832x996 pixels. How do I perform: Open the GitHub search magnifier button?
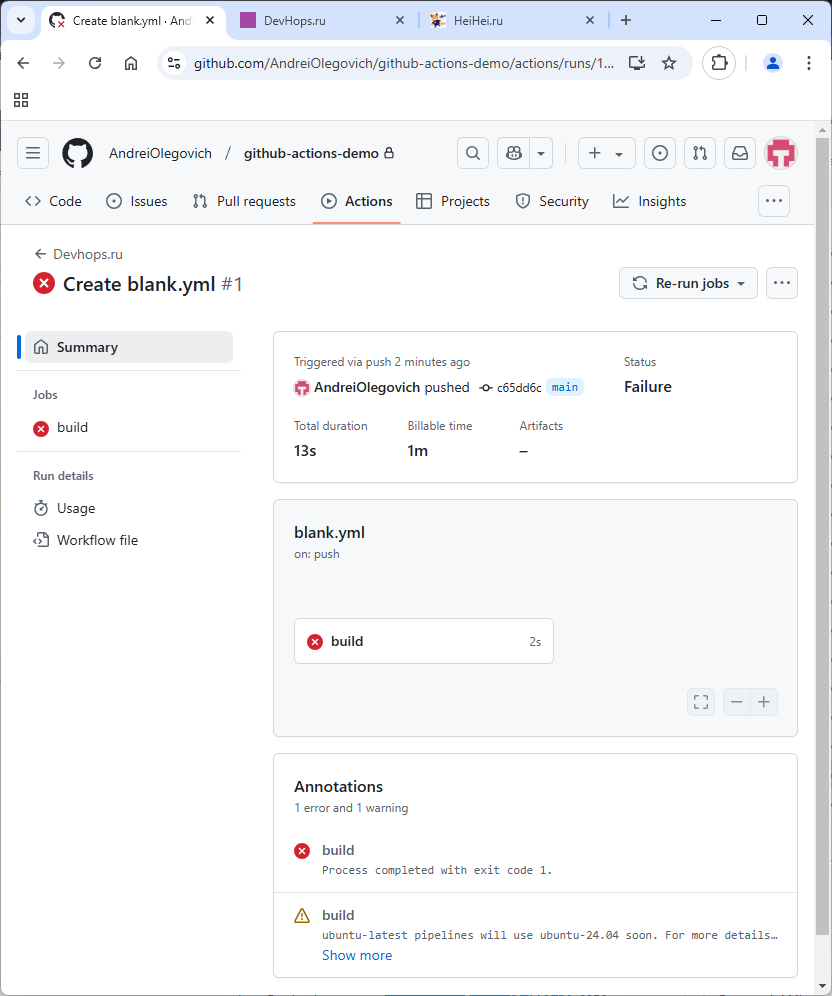click(x=473, y=153)
